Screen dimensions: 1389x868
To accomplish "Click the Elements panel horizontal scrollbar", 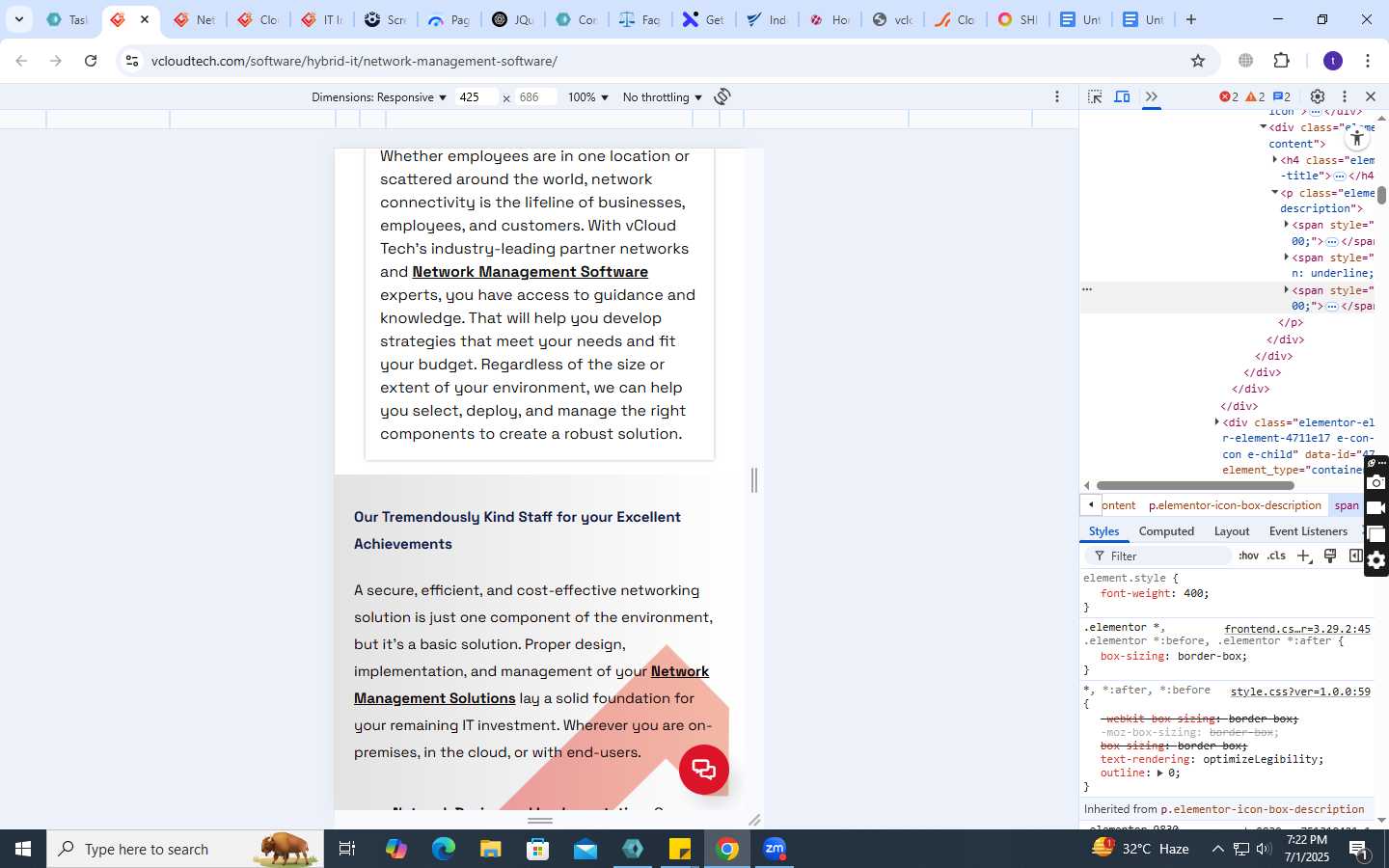I will point(1195,486).
